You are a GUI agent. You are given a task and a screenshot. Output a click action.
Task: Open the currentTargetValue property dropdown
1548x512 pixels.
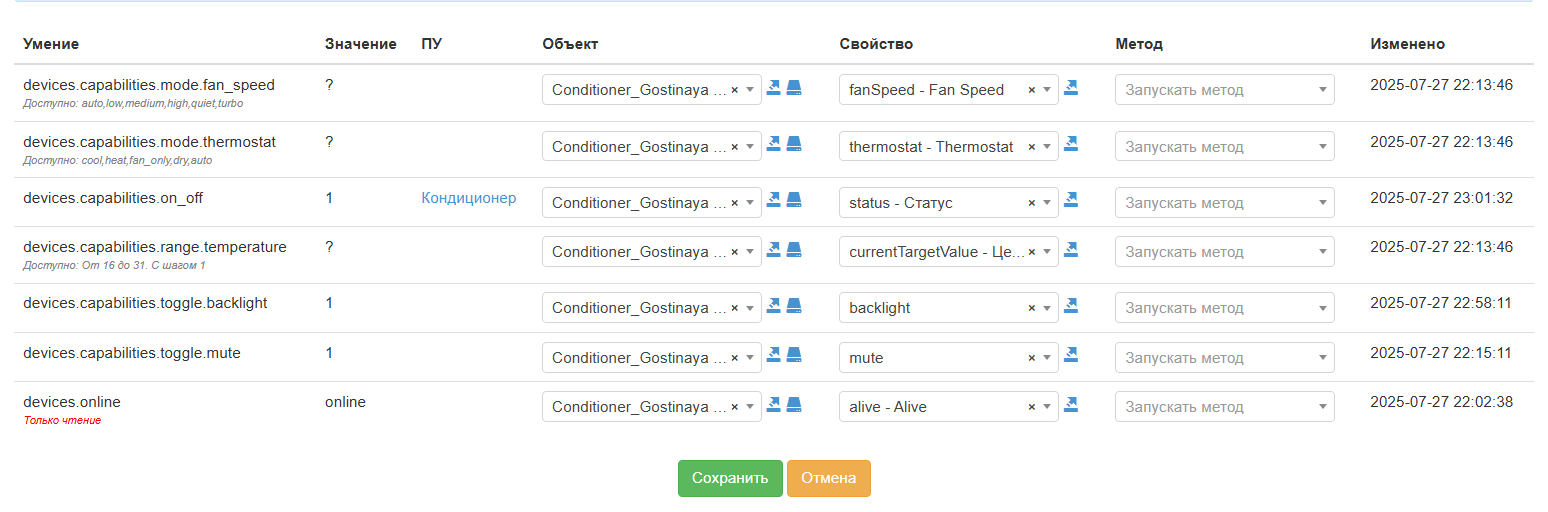[1046, 252]
